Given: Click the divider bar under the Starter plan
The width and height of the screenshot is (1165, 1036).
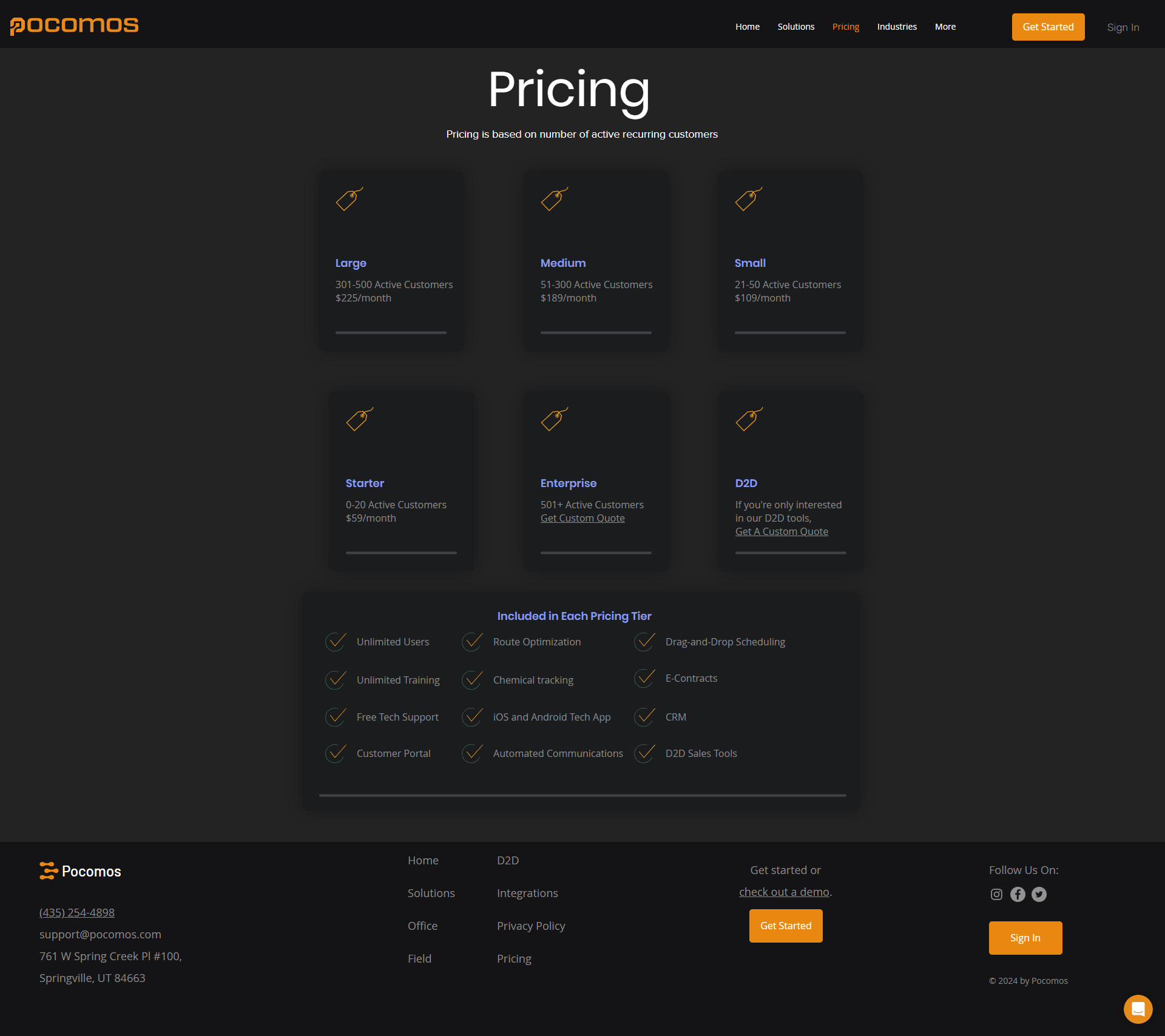Looking at the screenshot, I should [x=401, y=553].
